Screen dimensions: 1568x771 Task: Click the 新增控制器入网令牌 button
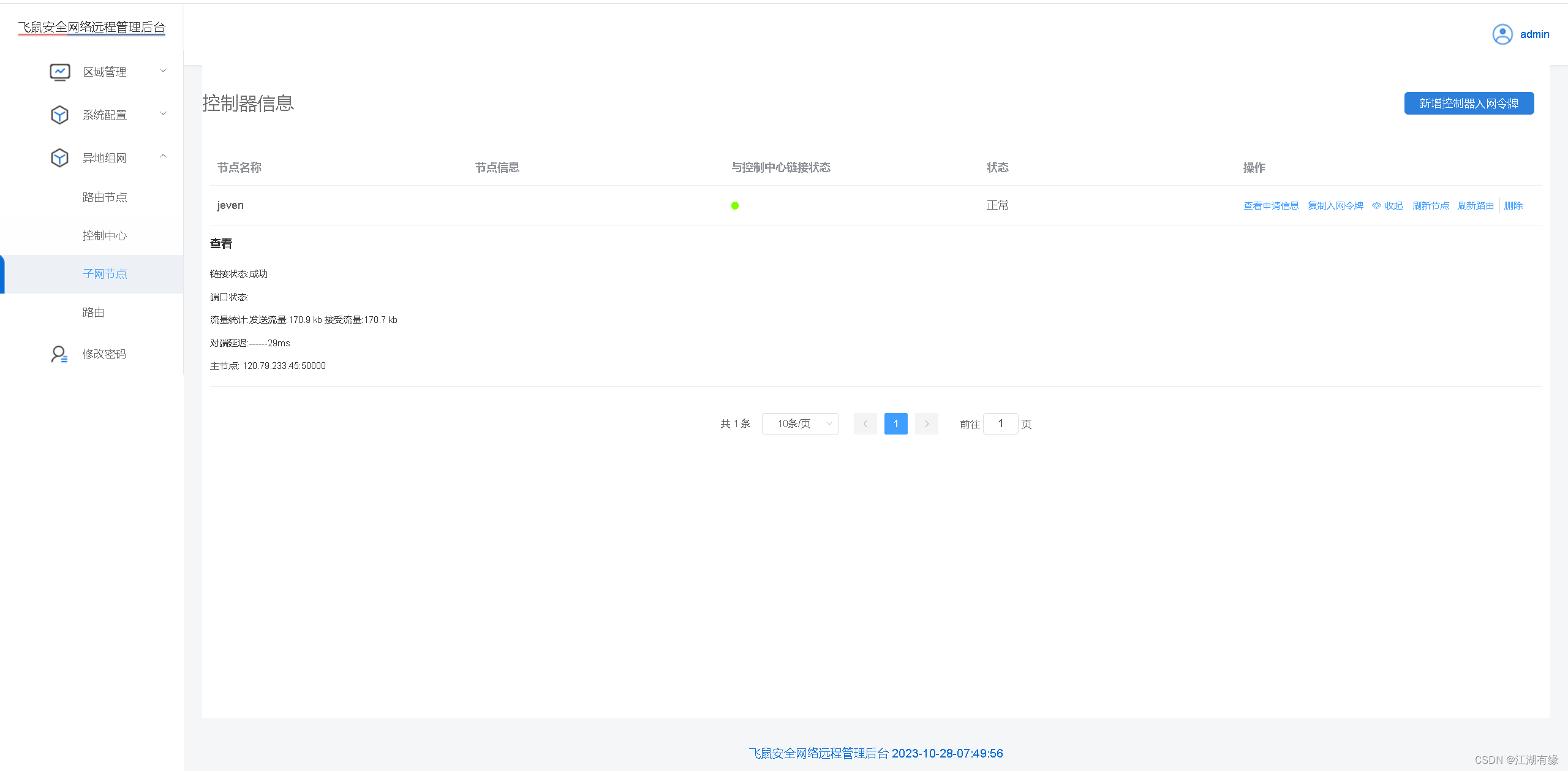[1468, 104]
